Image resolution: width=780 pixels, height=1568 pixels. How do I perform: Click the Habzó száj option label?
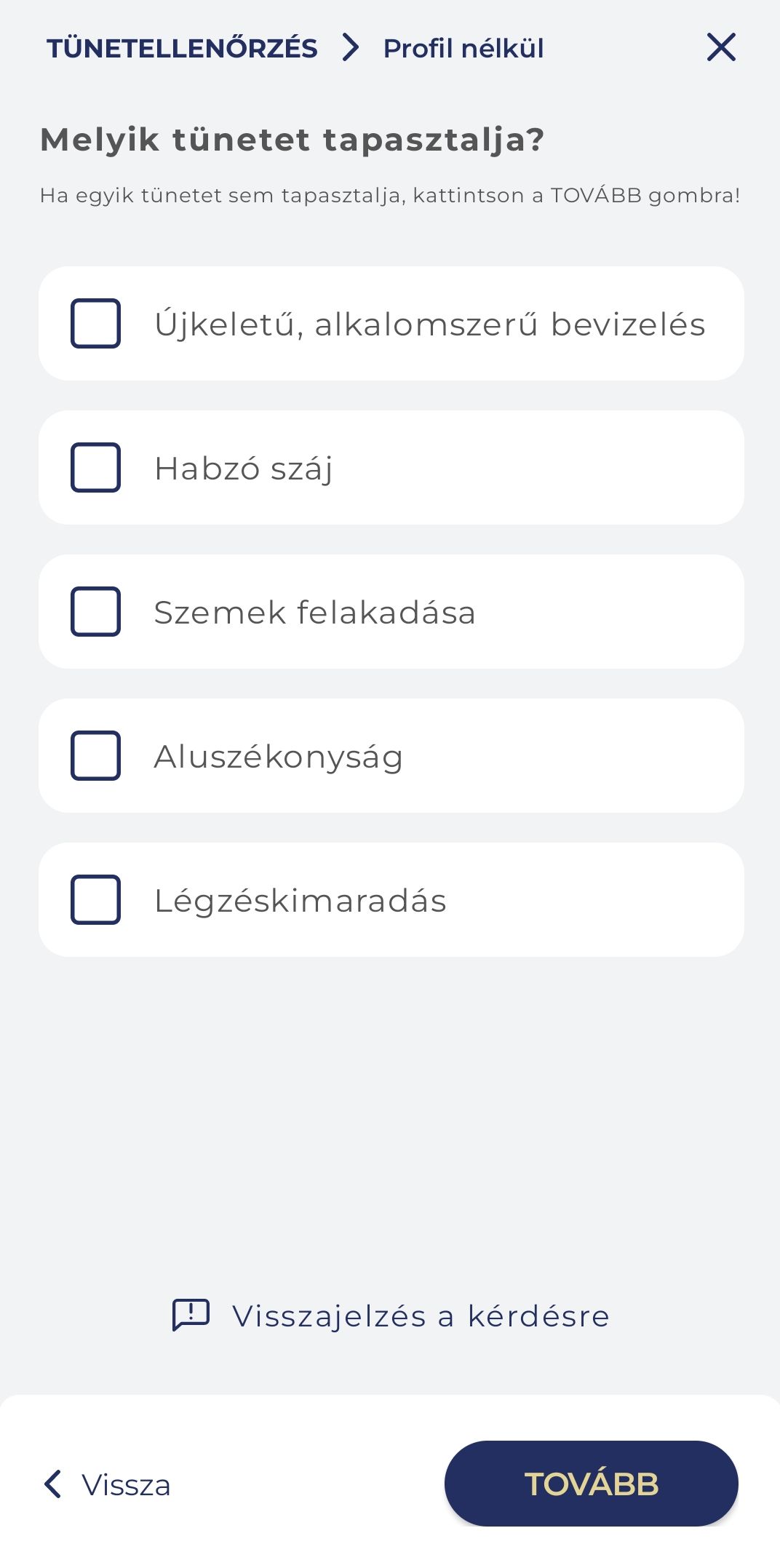tap(244, 468)
